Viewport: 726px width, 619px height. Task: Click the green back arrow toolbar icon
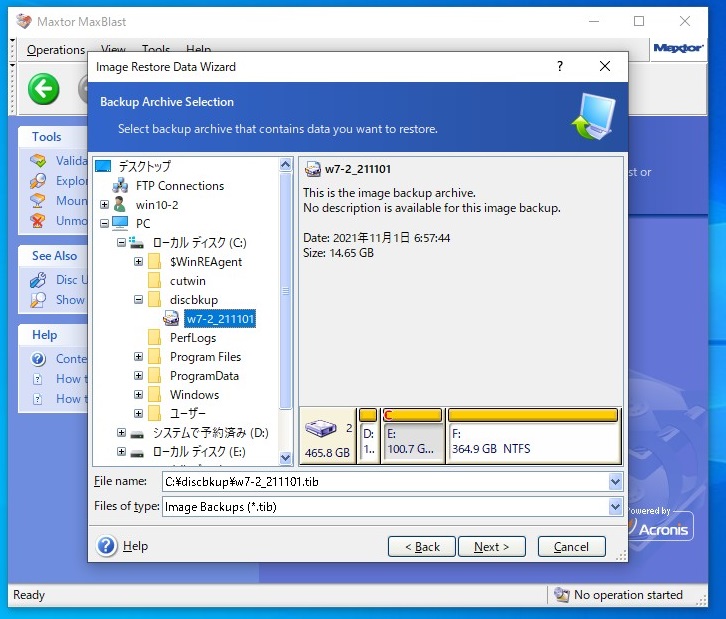(x=44, y=89)
